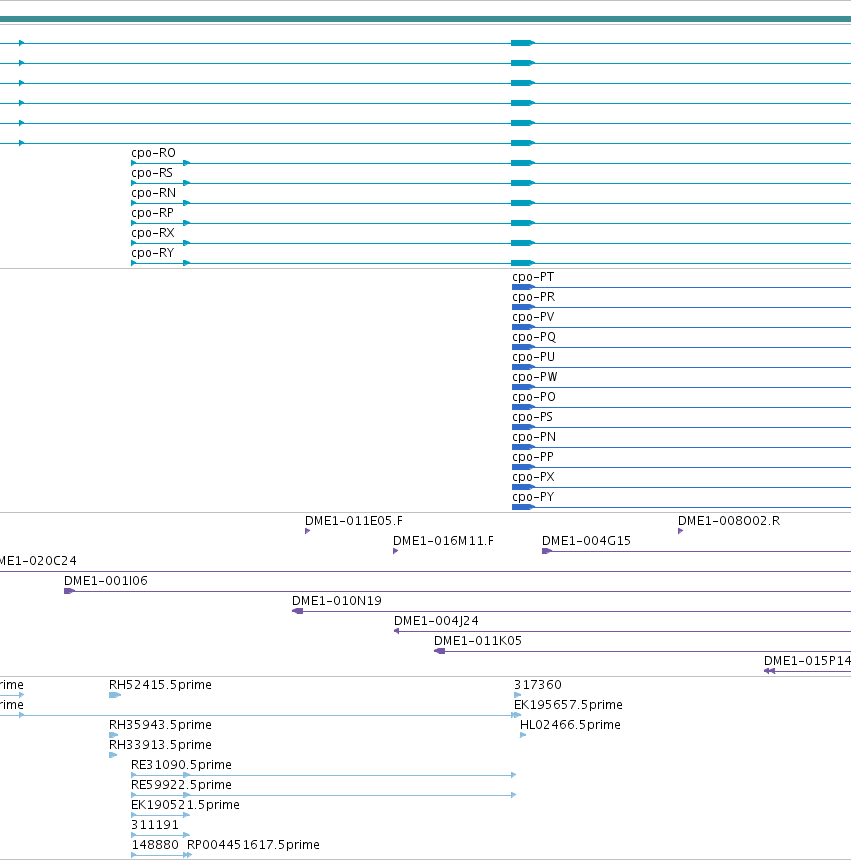Click the DME1-015P14 clone label
The height and width of the screenshot is (860, 851).
(807, 661)
